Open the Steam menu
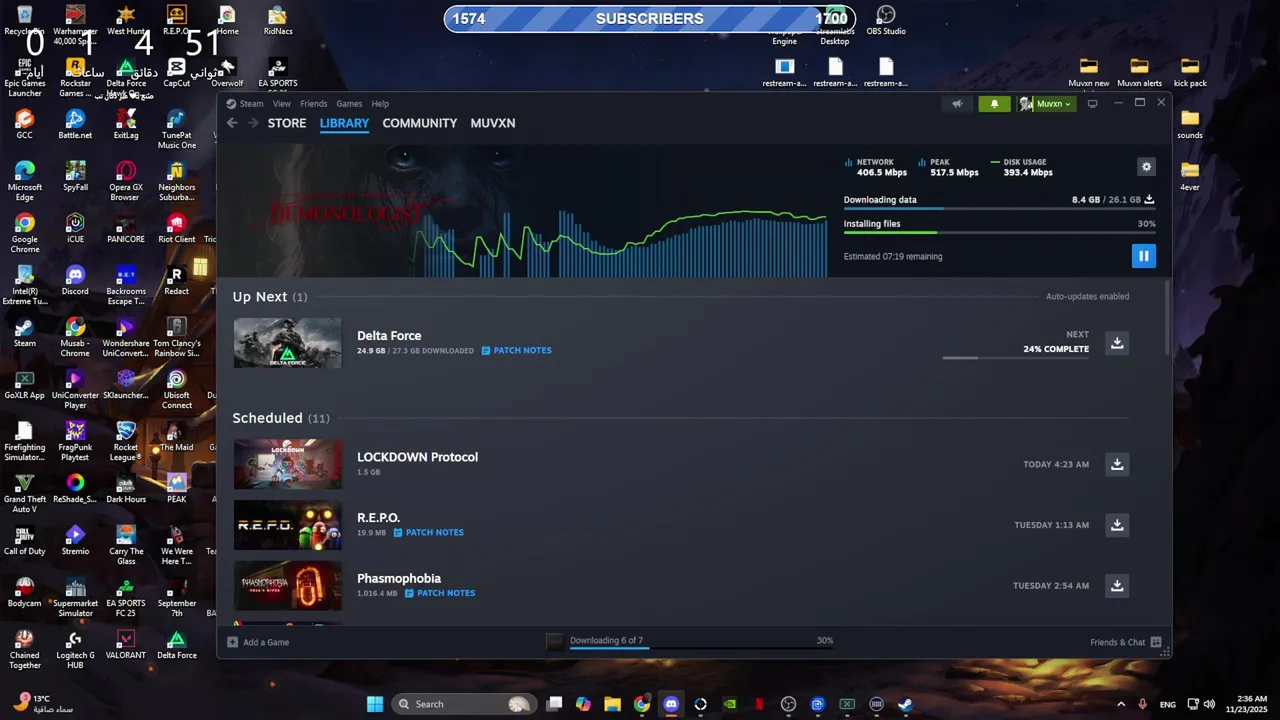This screenshot has width=1280, height=720. (251, 104)
